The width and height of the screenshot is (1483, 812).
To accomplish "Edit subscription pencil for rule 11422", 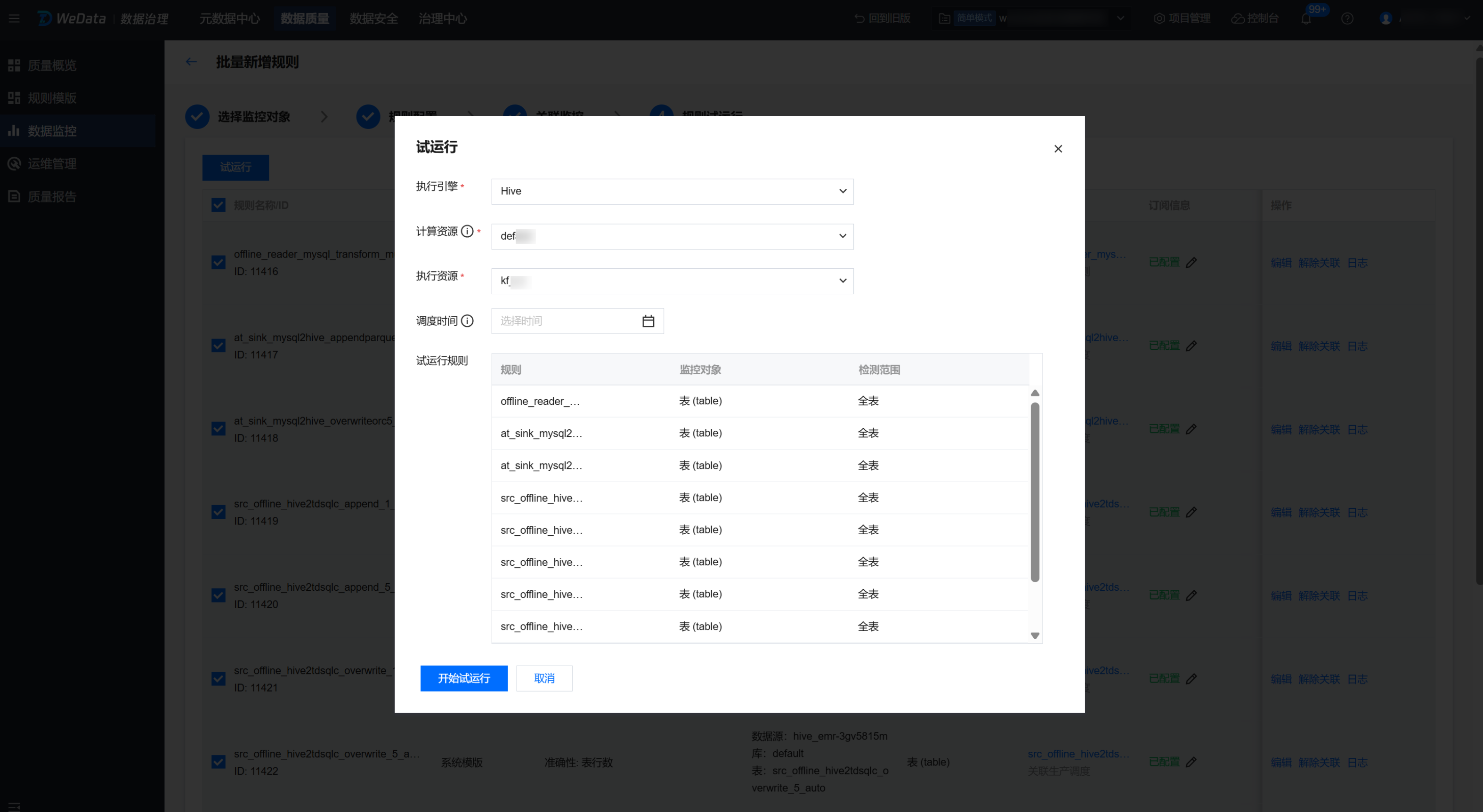I will [x=1191, y=762].
